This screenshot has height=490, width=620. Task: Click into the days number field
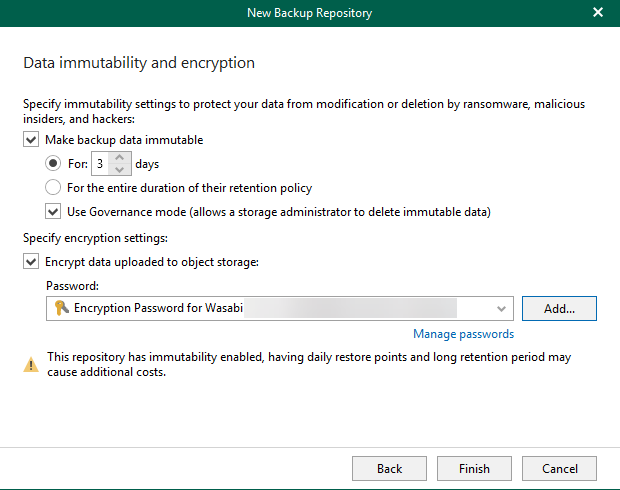point(101,164)
